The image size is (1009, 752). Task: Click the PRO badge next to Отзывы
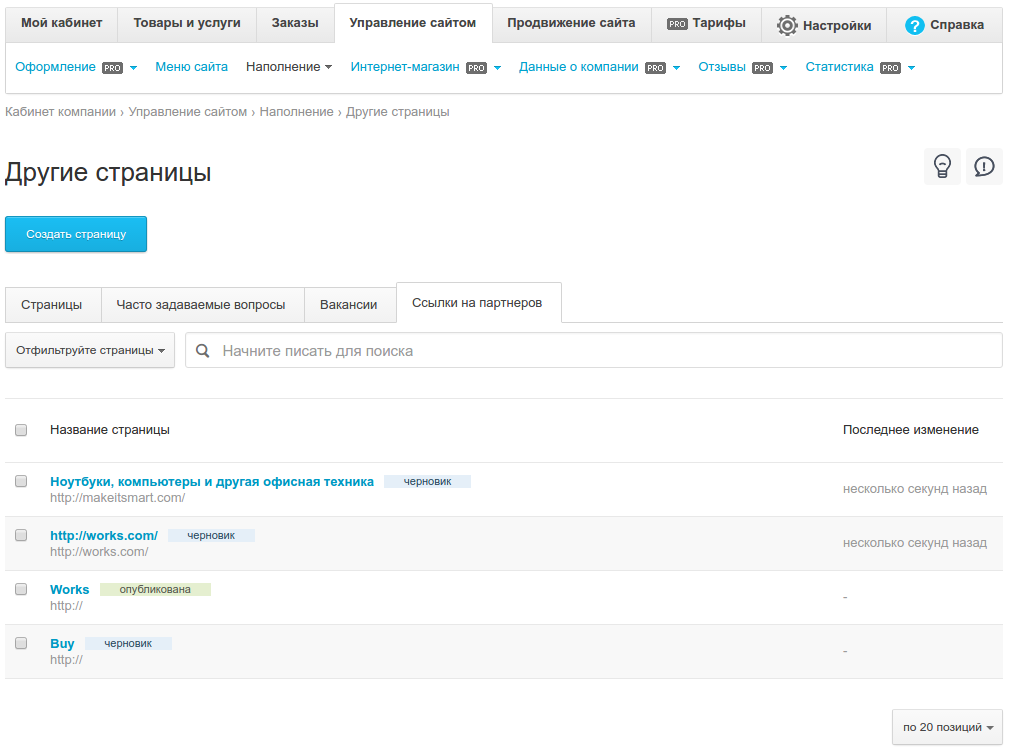(762, 68)
